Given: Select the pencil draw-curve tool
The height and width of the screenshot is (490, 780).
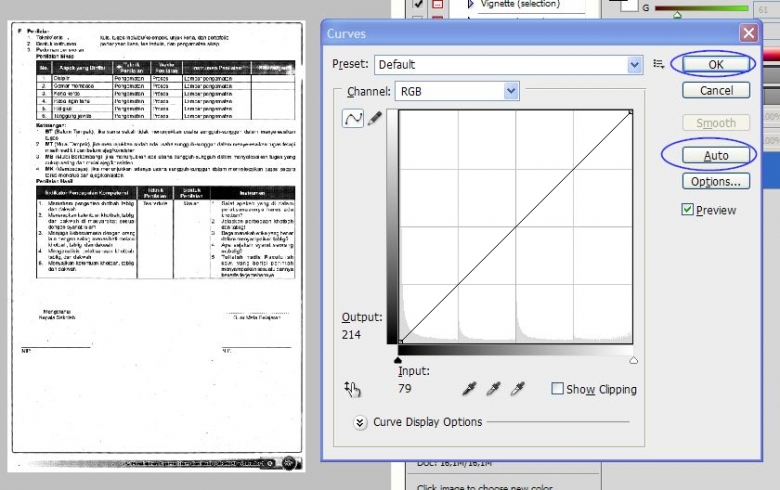Looking at the screenshot, I should (375, 118).
